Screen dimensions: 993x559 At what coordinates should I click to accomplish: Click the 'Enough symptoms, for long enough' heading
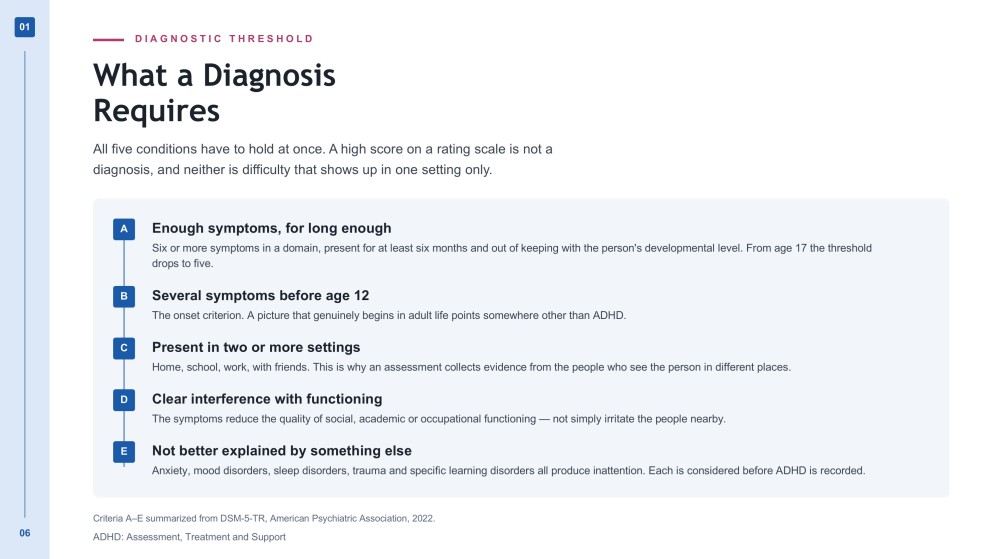[272, 228]
